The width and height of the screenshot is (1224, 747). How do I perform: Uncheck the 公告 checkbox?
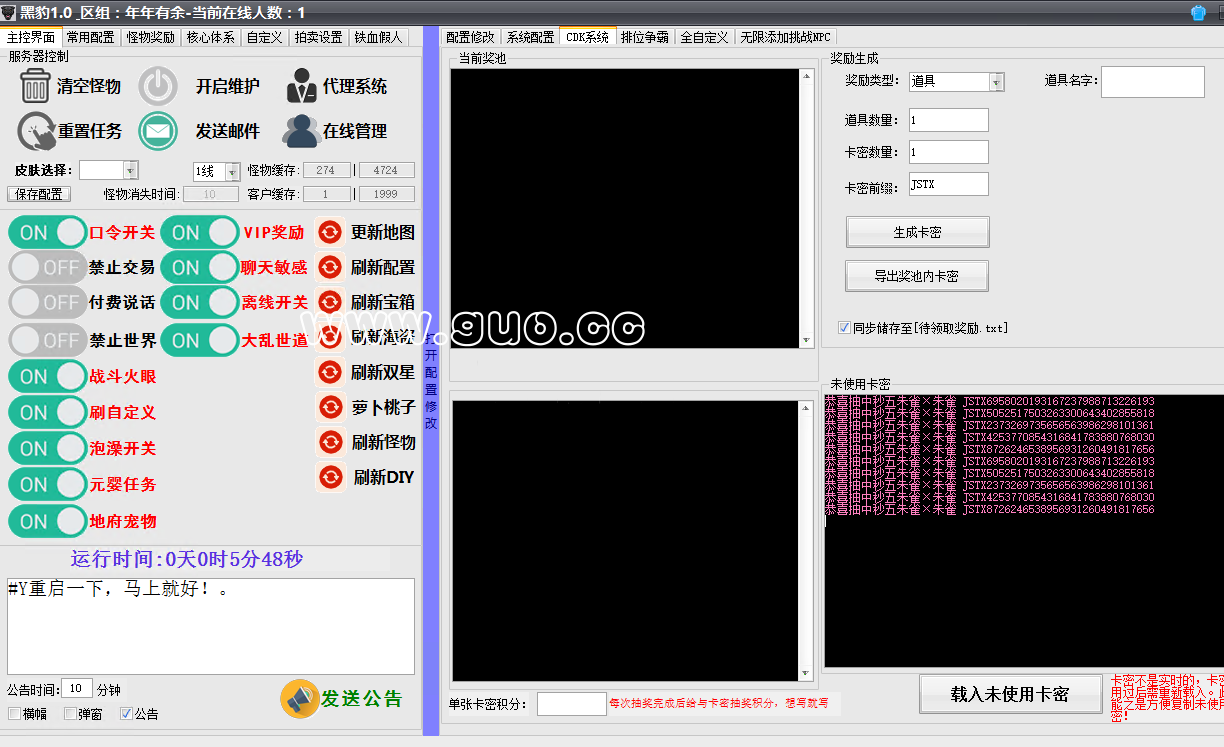pyautogui.click(x=126, y=714)
